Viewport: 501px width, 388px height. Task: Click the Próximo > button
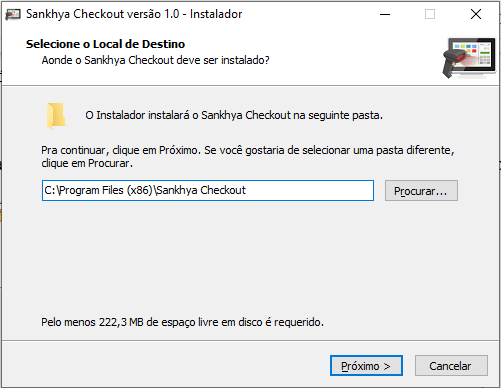[366, 366]
